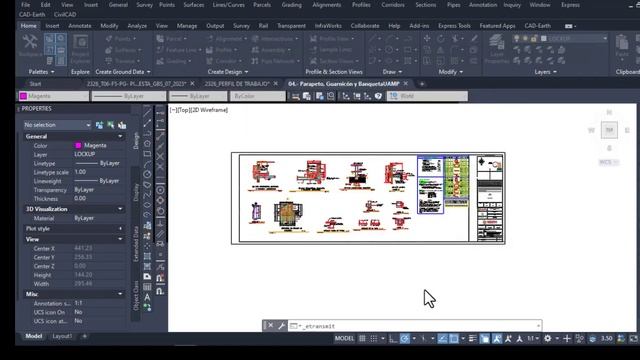The image size is (640, 360).
Task: Add new drawing tab with plus
Action: (x=422, y=84)
